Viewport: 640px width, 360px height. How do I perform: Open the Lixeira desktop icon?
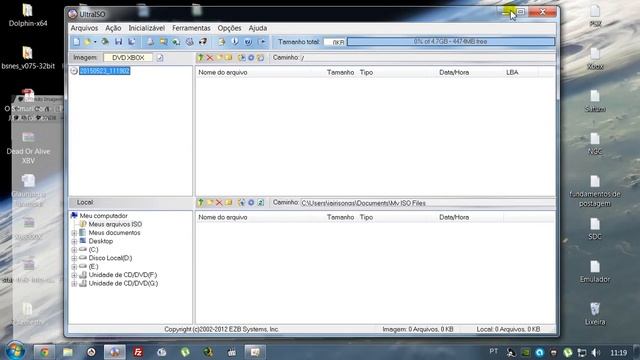pos(595,313)
